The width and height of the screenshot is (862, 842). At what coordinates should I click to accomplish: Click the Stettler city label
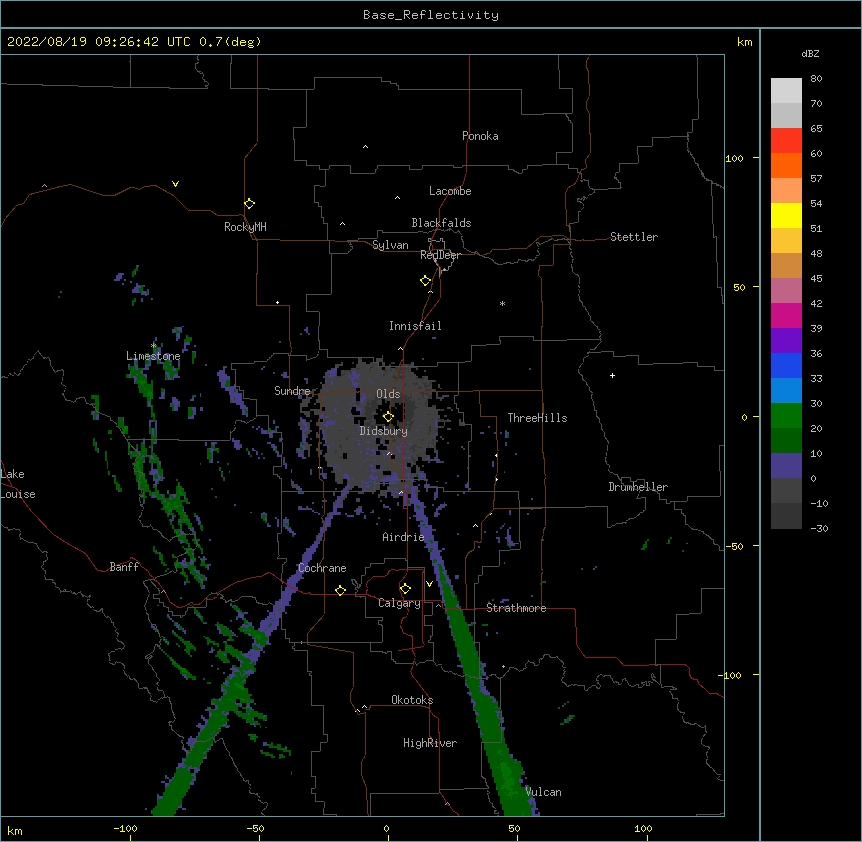click(634, 237)
